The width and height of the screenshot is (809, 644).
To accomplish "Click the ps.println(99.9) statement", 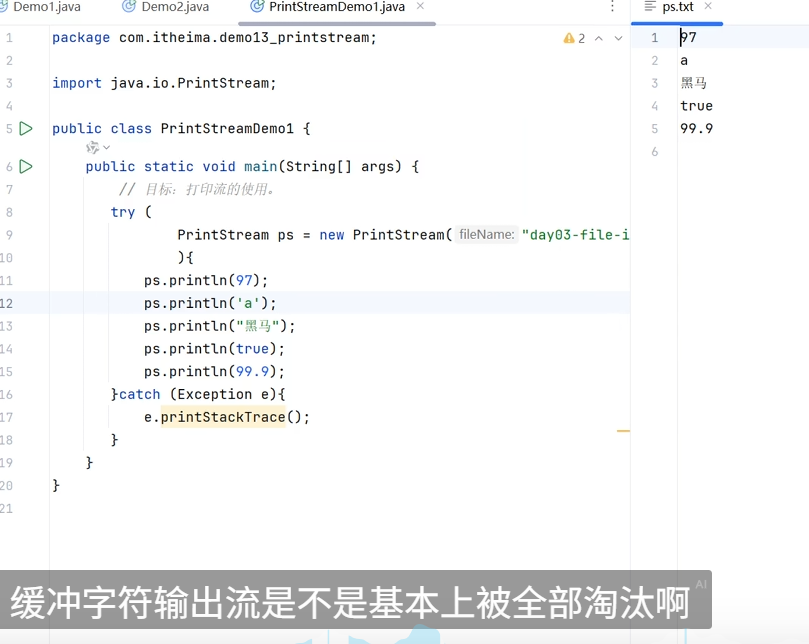I will click(x=214, y=371).
